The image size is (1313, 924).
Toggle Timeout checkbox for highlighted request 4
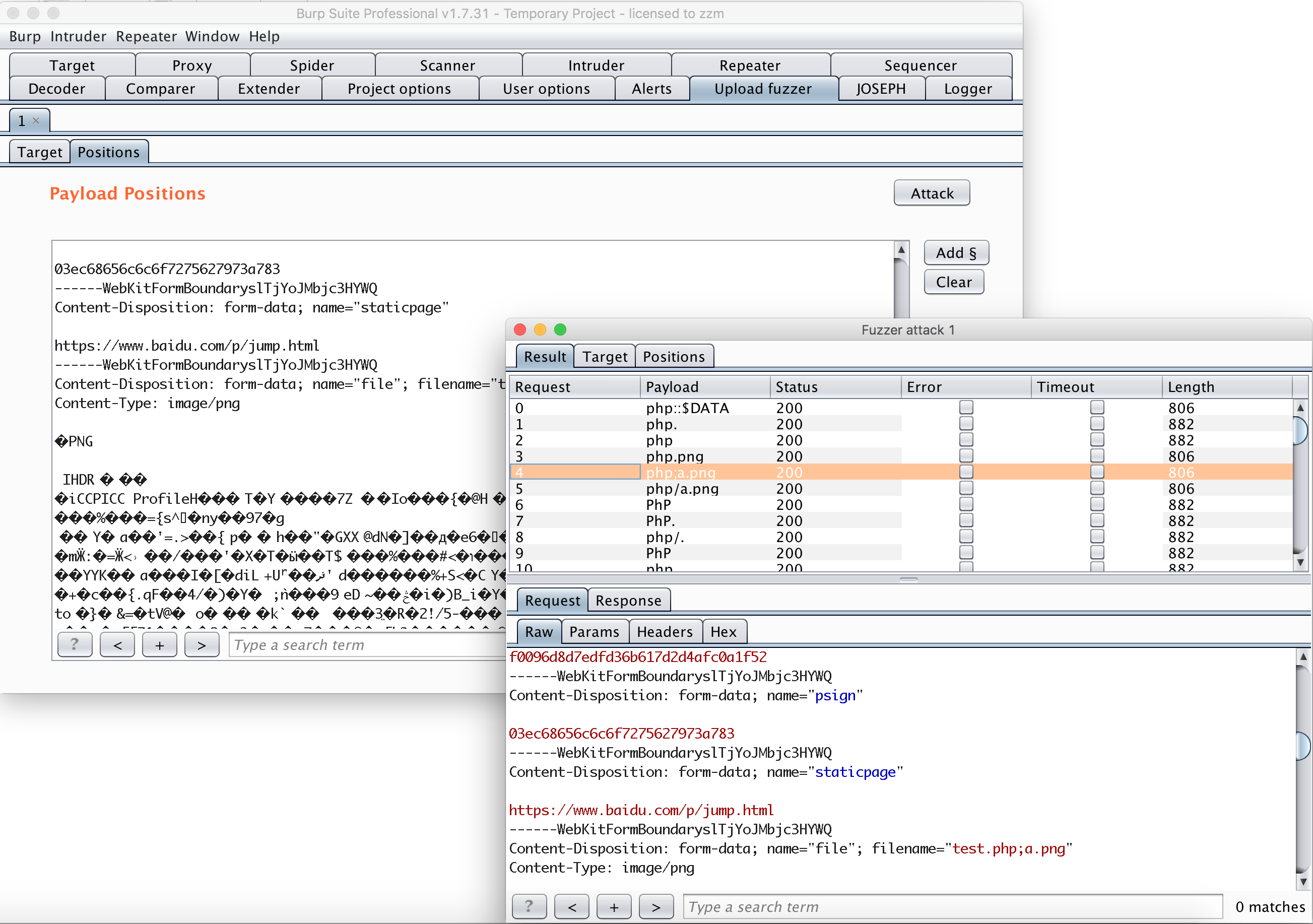1097,472
